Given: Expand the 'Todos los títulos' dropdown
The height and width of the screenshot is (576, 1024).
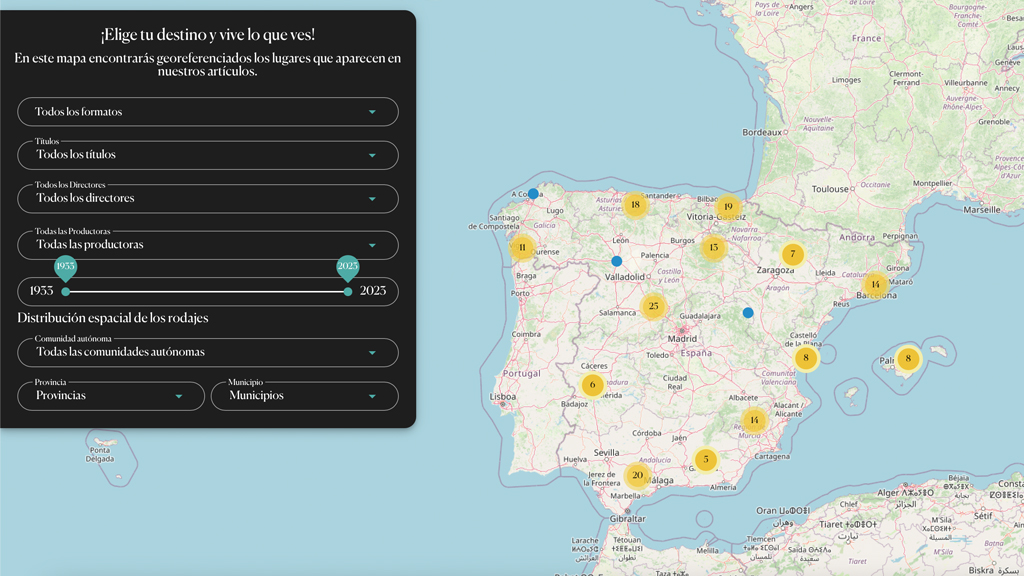Looking at the screenshot, I should point(208,155).
